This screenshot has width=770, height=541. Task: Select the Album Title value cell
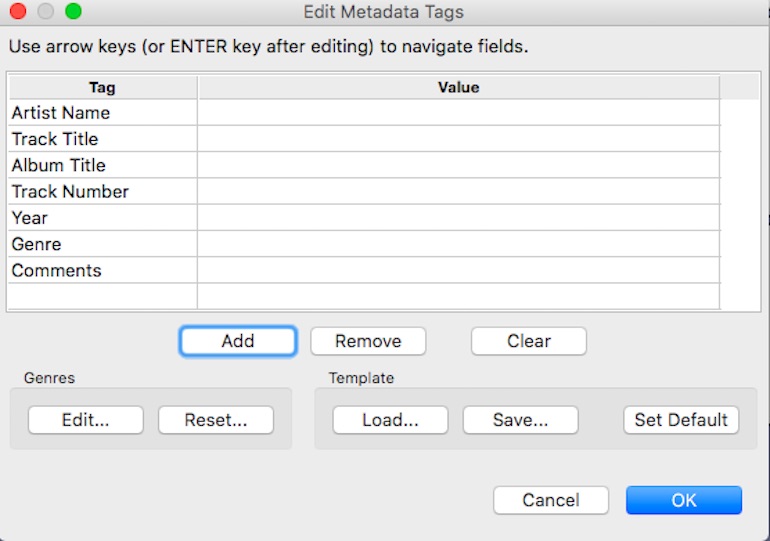tap(459, 165)
